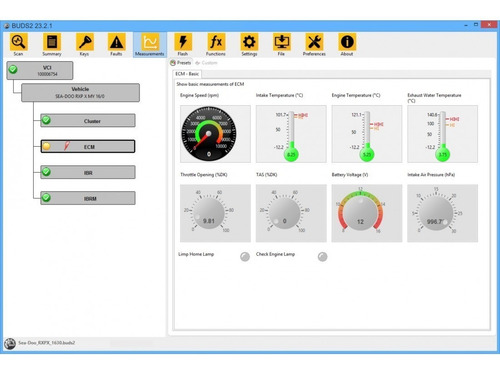500x372 pixels.
Task: Click the BRP logo in status bar
Action: point(10,344)
